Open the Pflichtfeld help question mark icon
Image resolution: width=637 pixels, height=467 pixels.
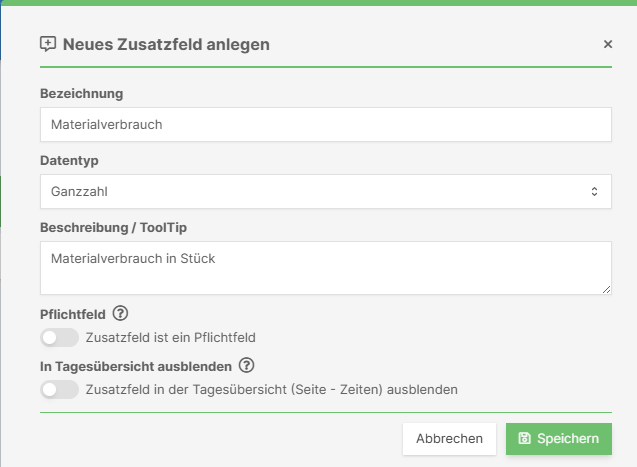click(121, 314)
